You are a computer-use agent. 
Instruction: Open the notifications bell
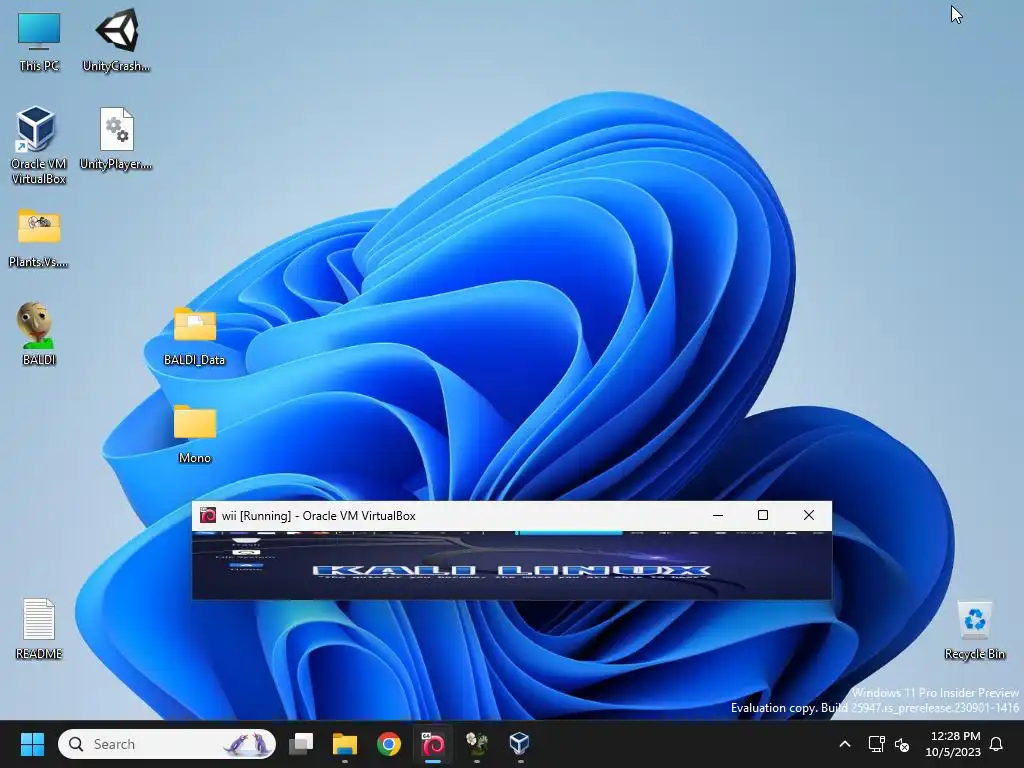pos(997,744)
